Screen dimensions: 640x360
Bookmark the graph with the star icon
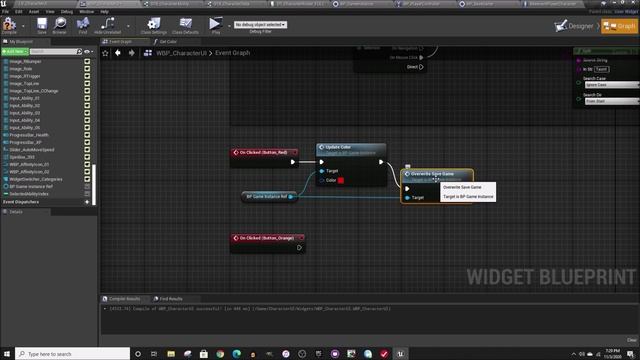tap(105, 53)
